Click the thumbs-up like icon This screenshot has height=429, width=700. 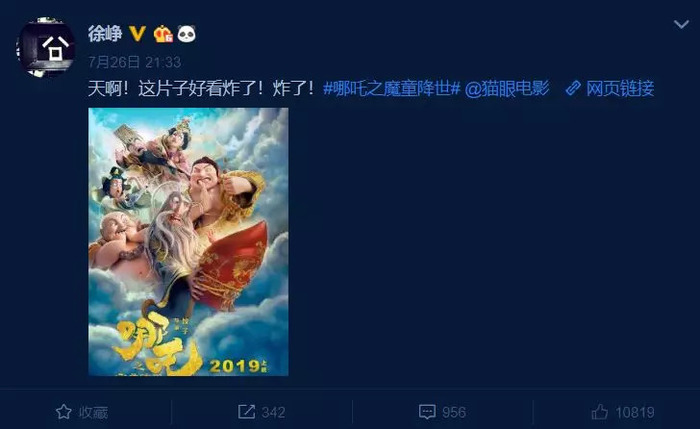[x=600, y=412]
